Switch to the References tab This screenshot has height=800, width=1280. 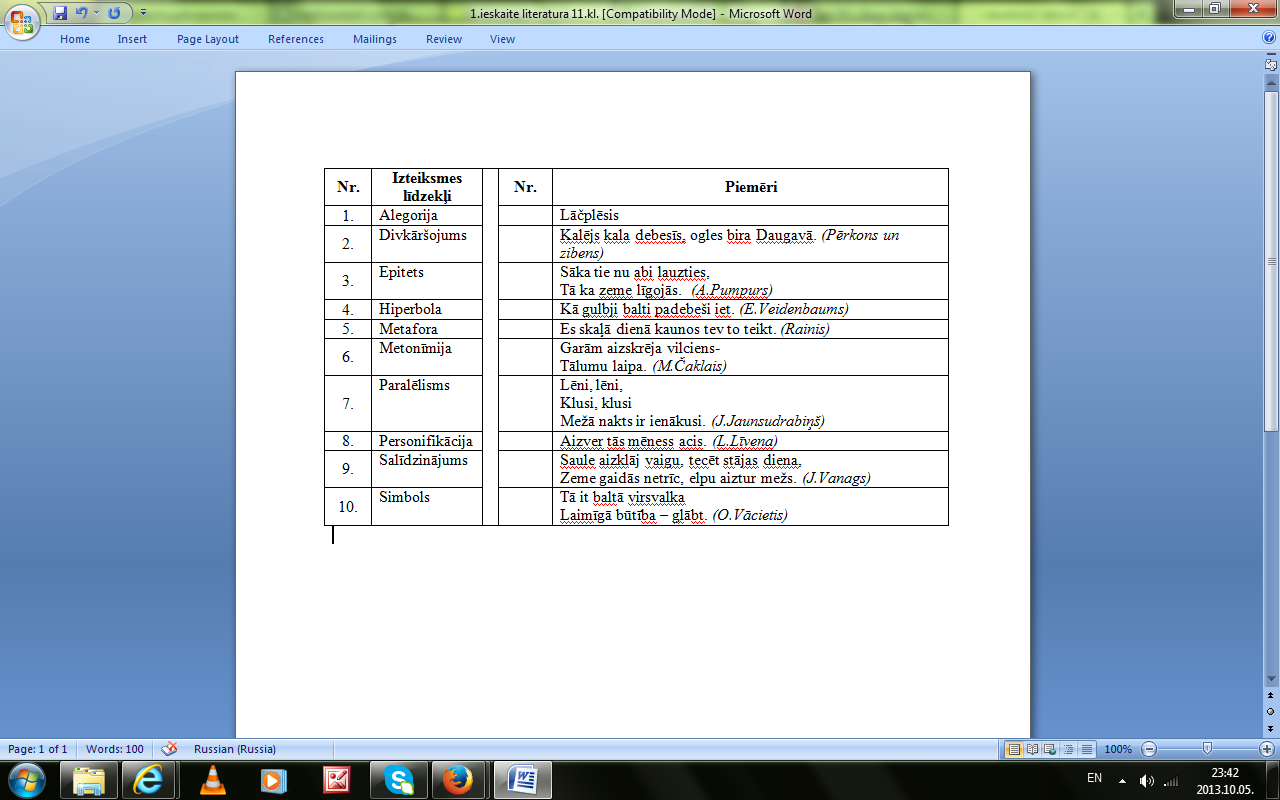point(296,39)
